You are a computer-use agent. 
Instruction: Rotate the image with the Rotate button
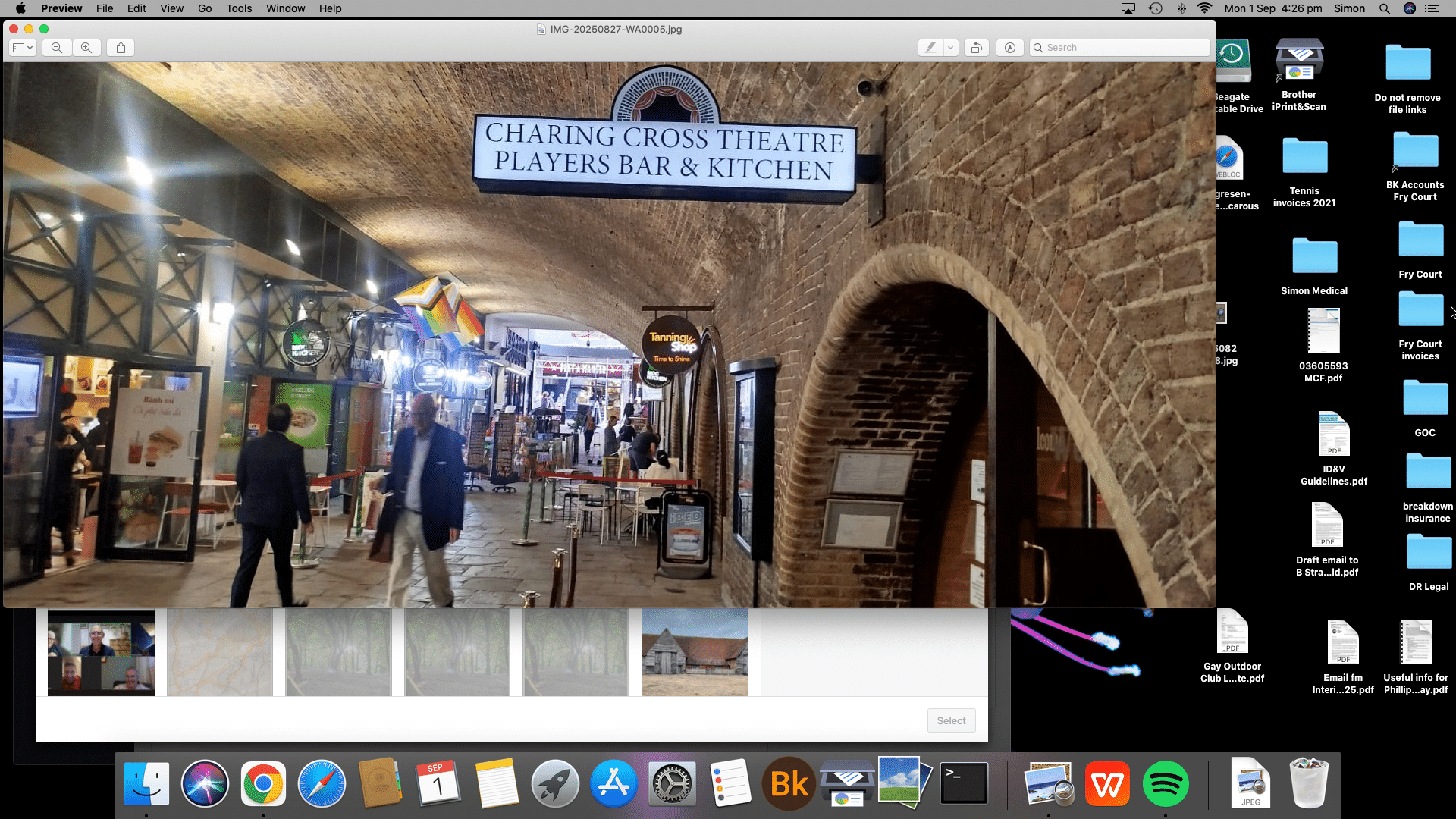point(977,48)
